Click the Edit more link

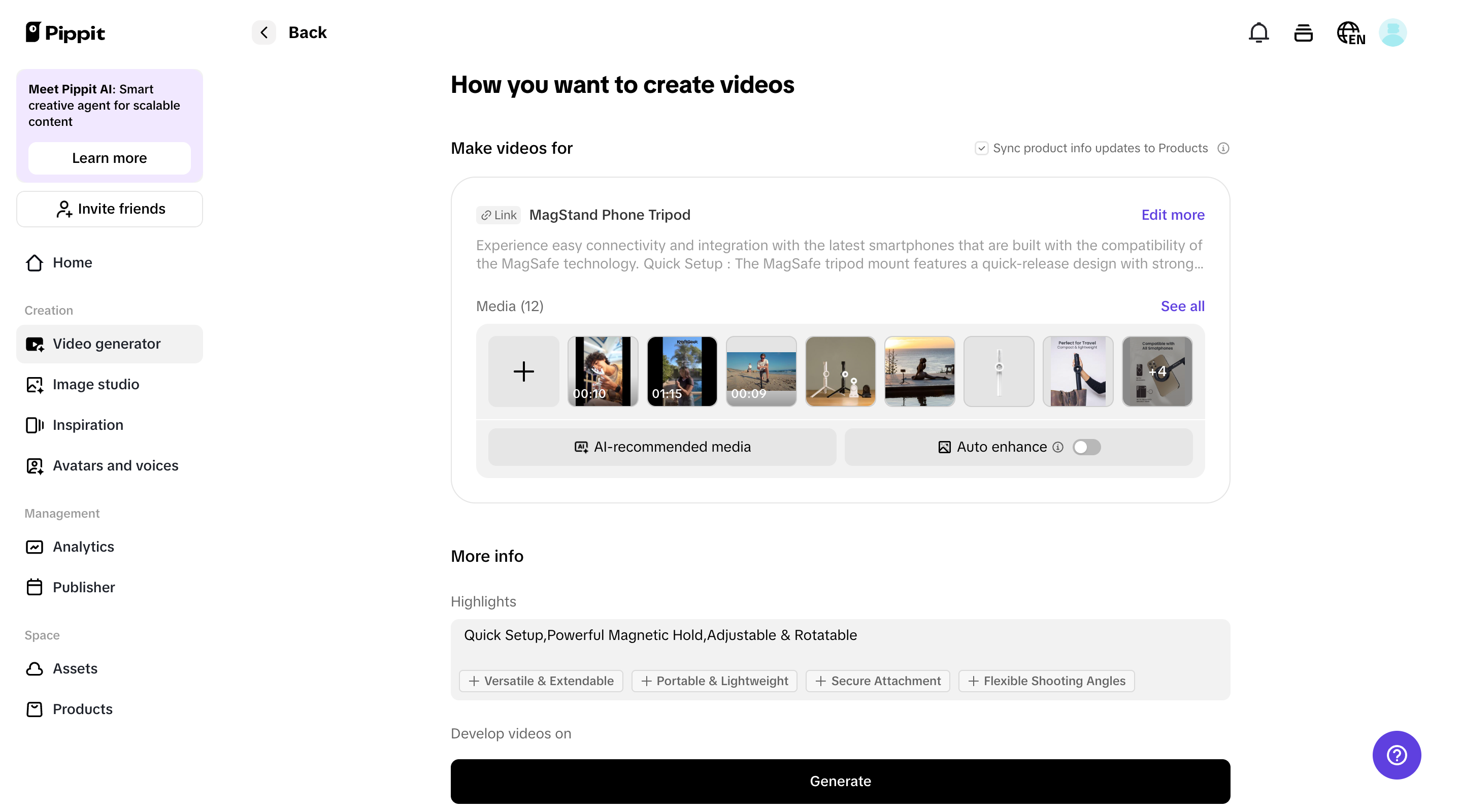pyautogui.click(x=1172, y=215)
